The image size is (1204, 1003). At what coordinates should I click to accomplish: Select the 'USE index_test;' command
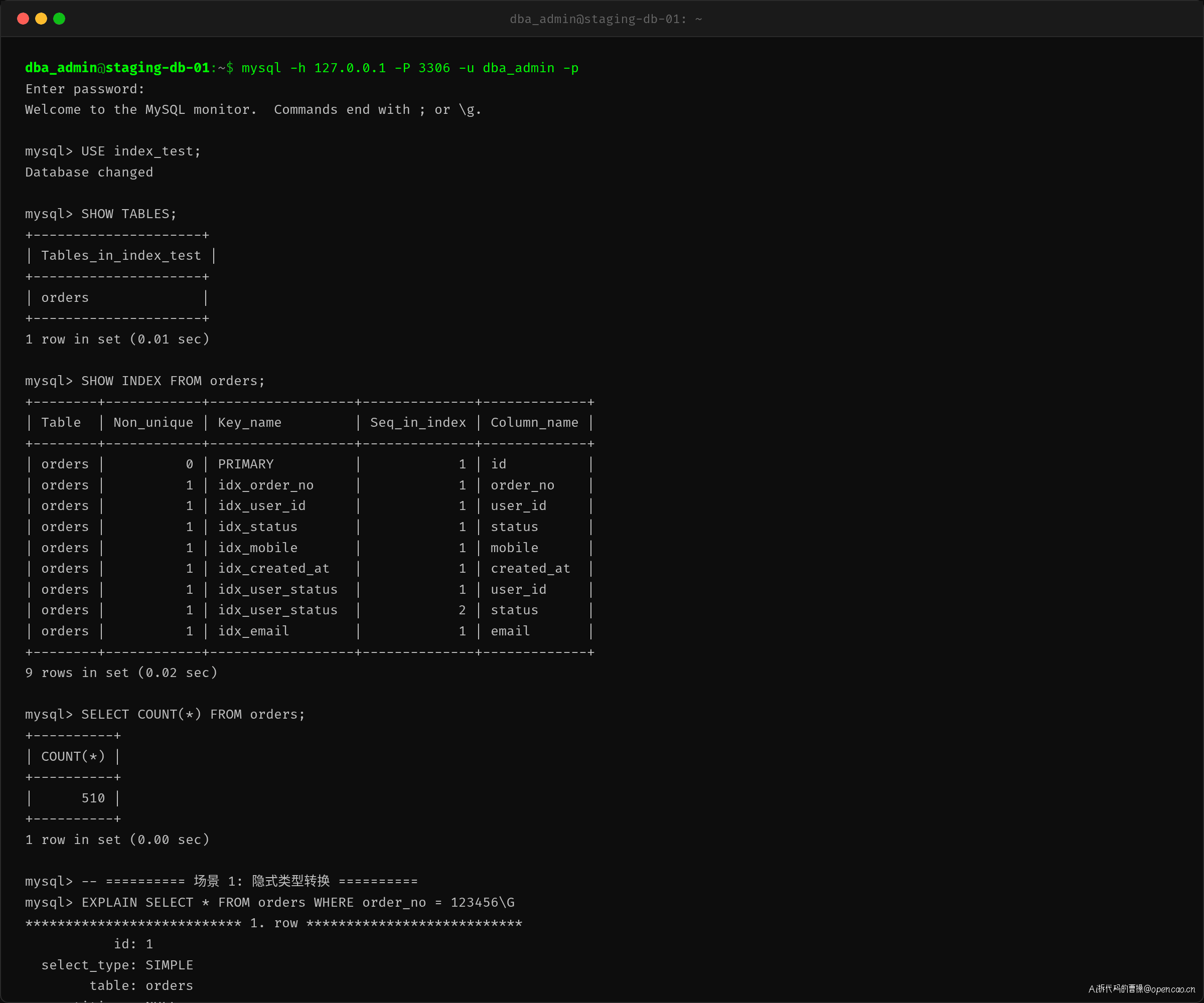tap(141, 151)
